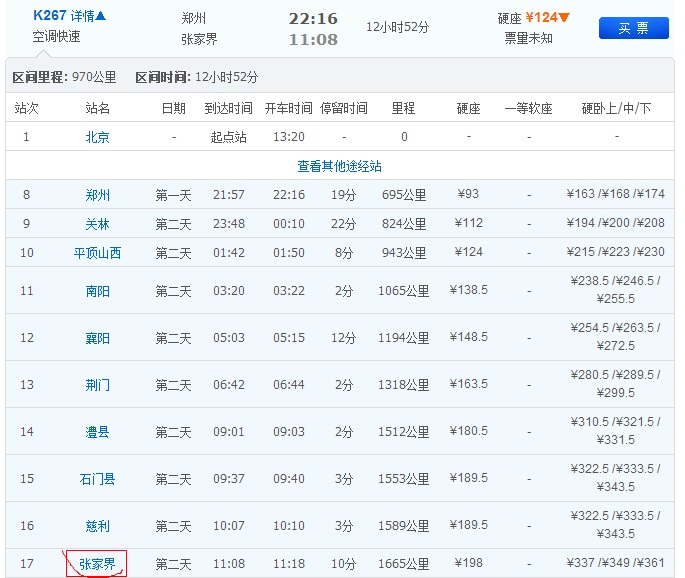Image resolution: width=685 pixels, height=578 pixels.
Task: Click the red-circled 张家界 station link
Action: (x=97, y=564)
